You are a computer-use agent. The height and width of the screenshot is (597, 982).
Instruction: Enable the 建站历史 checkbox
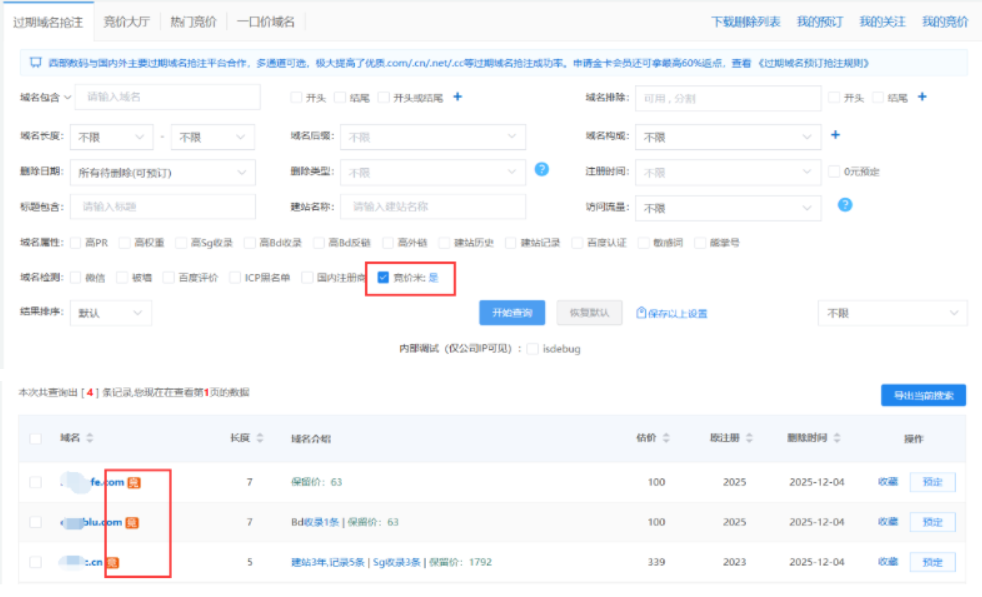click(x=444, y=243)
